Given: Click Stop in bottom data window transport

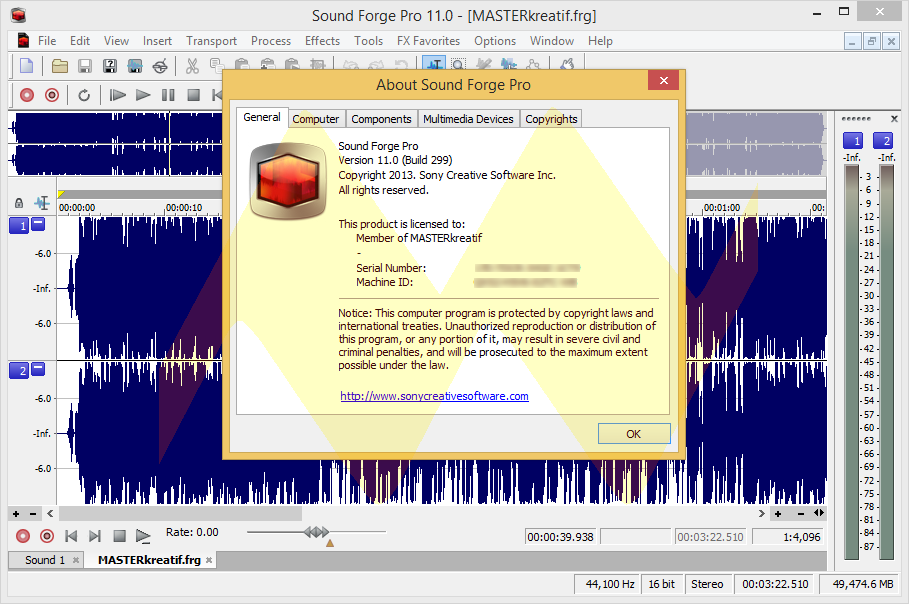Looking at the screenshot, I should pyautogui.click(x=119, y=536).
